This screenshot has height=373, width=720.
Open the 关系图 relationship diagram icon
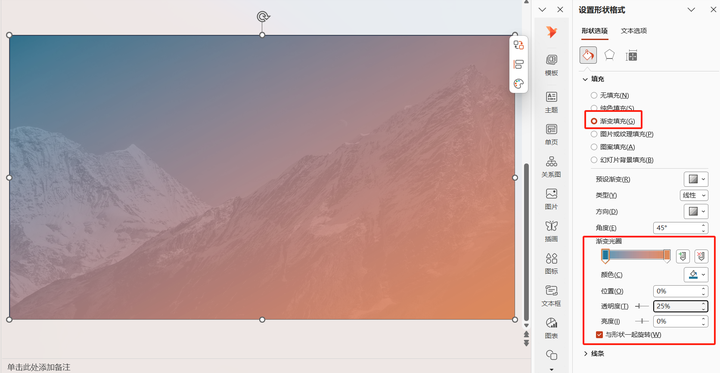pyautogui.click(x=551, y=166)
